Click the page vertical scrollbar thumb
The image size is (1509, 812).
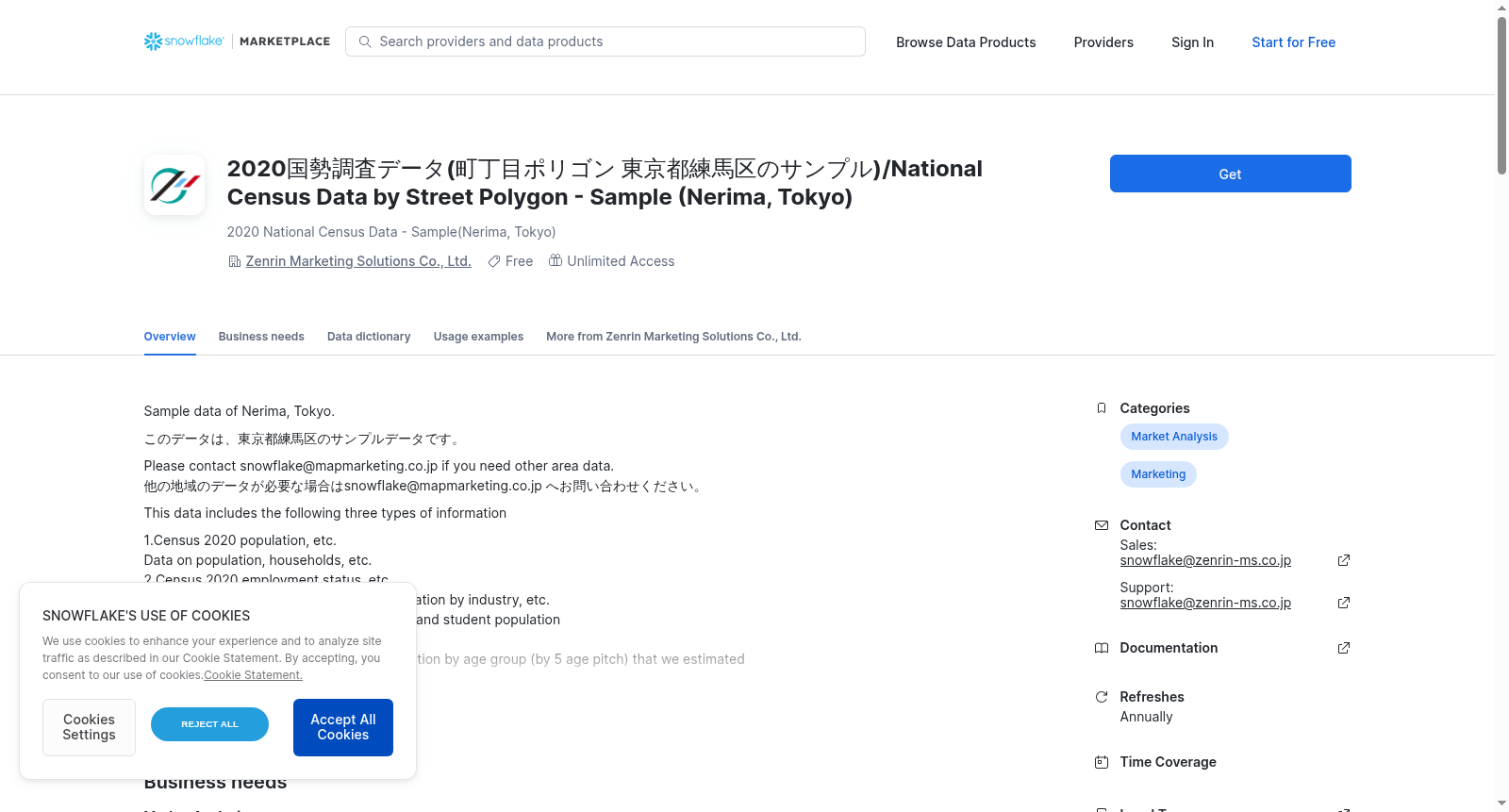tap(1501, 95)
